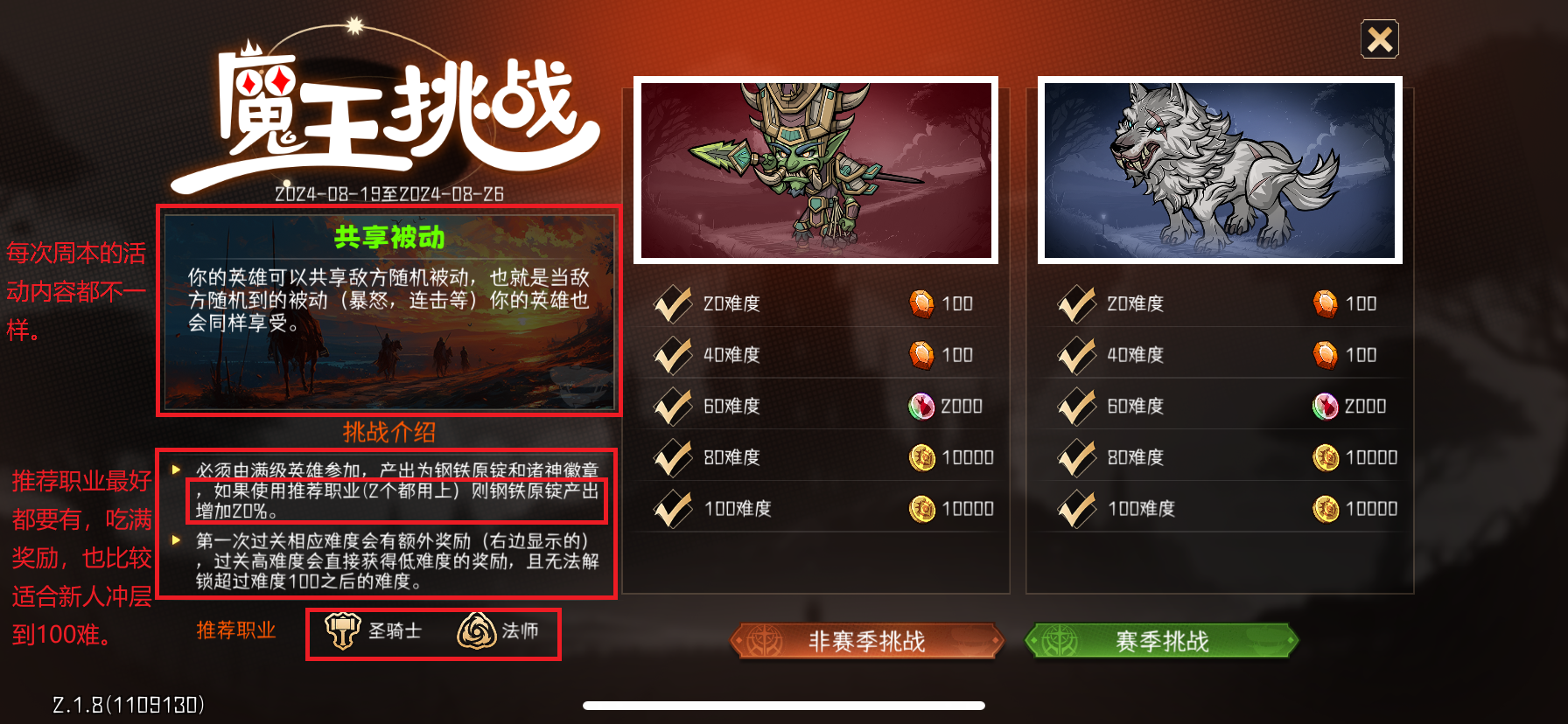Click the goblin 60难度 red gem reward icon
This screenshot has width=1568, height=724.
coord(921,406)
